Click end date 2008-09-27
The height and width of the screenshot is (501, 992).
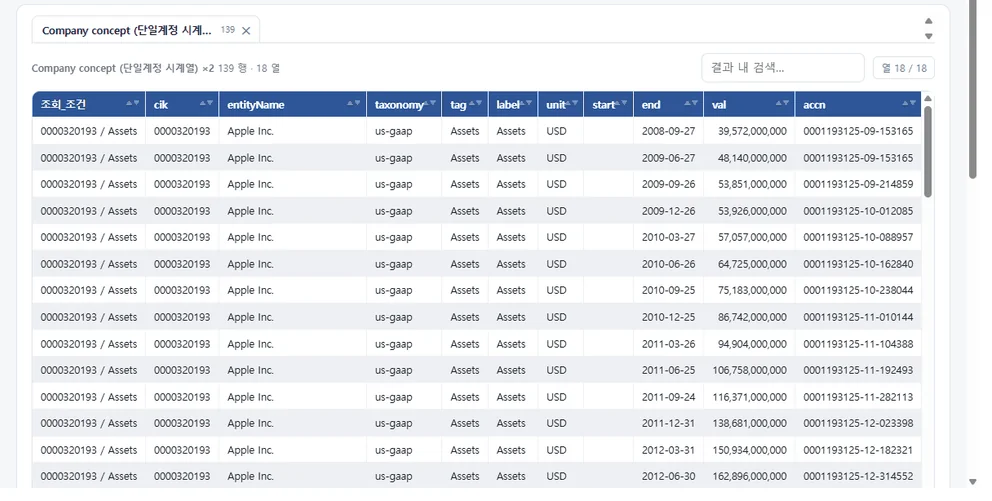point(668,131)
